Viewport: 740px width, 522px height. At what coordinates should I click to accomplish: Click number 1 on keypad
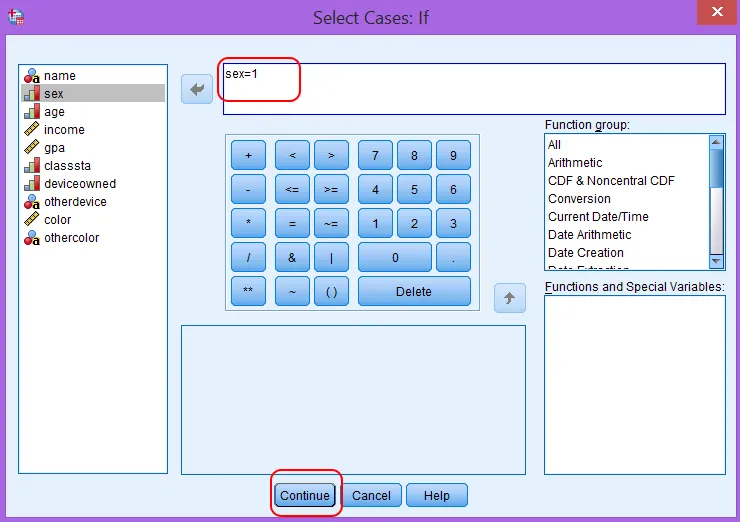tap(375, 223)
